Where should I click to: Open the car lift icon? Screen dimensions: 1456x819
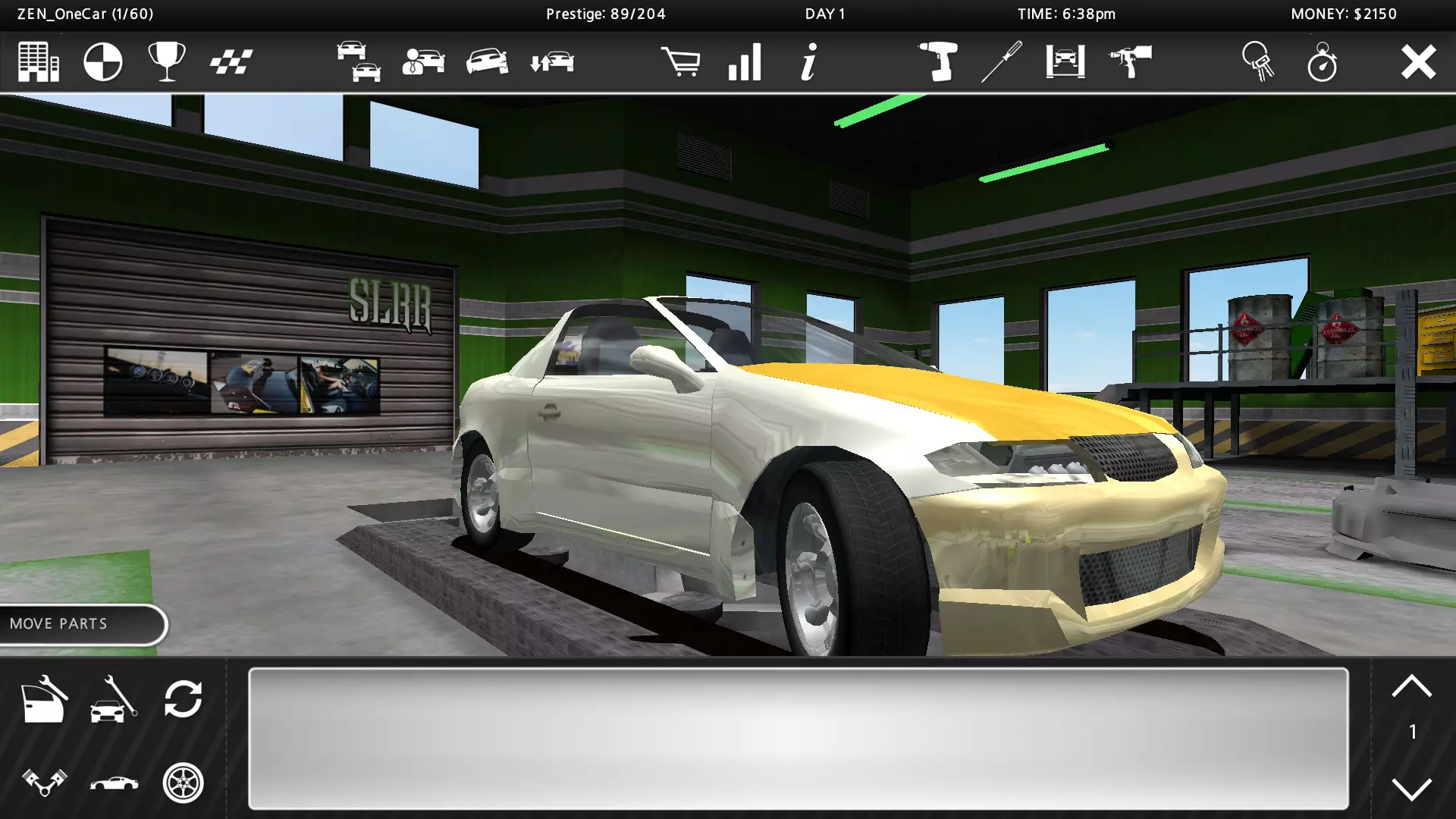pyautogui.click(x=1065, y=61)
